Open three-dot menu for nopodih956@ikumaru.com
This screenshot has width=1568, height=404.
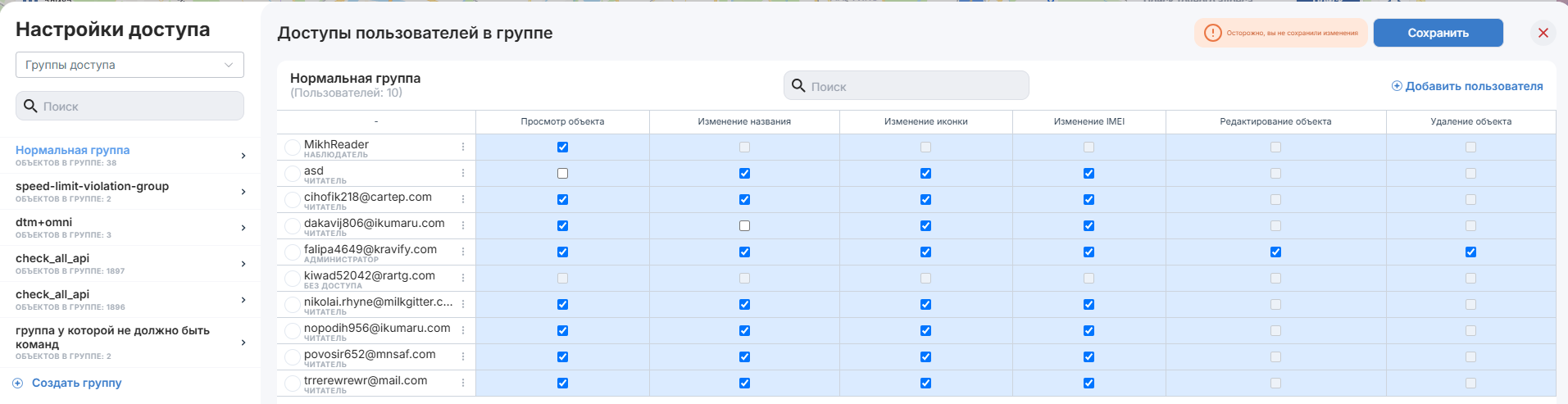point(463,331)
